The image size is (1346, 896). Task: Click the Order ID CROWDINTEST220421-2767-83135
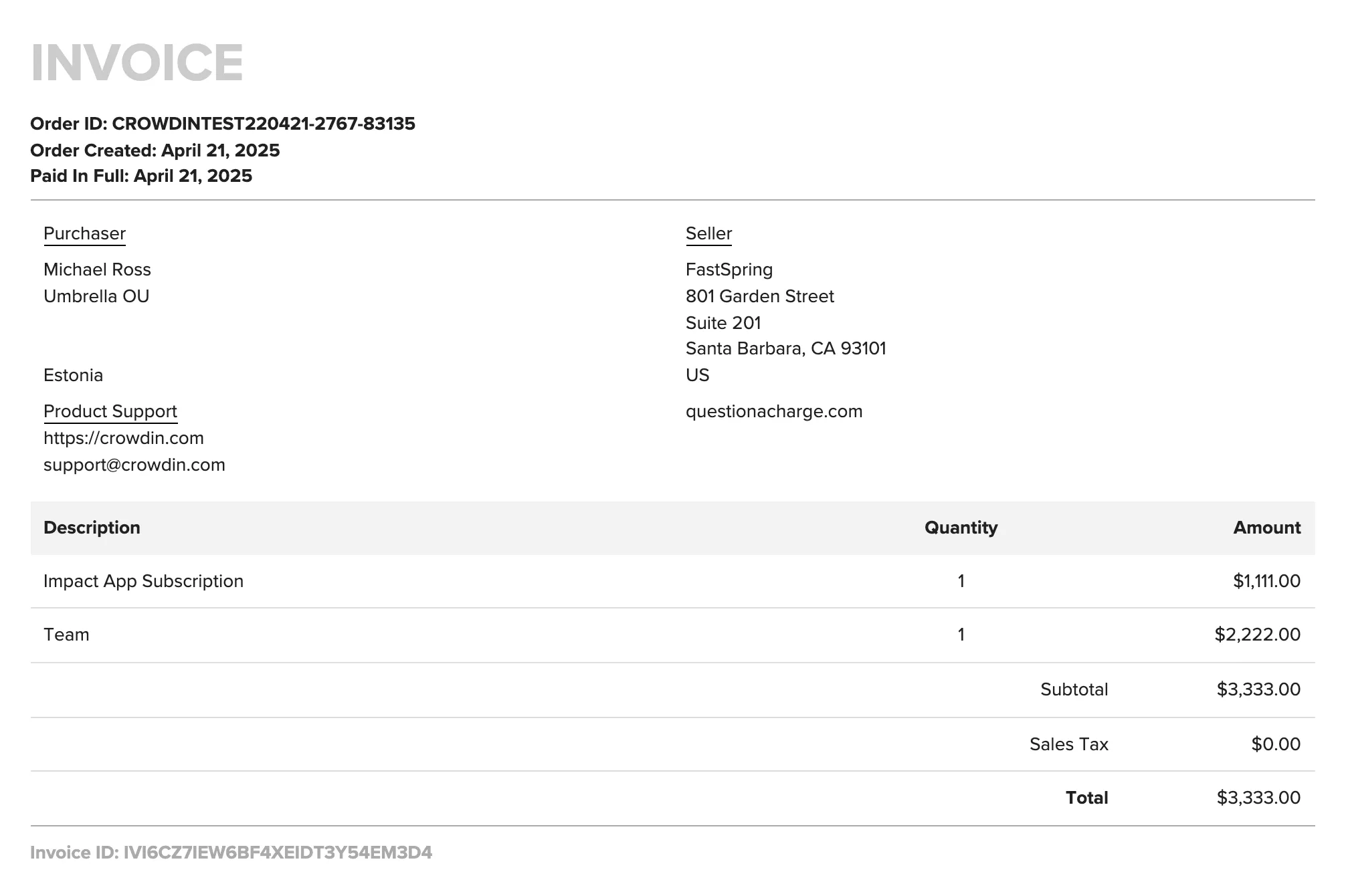pyautogui.click(x=223, y=124)
